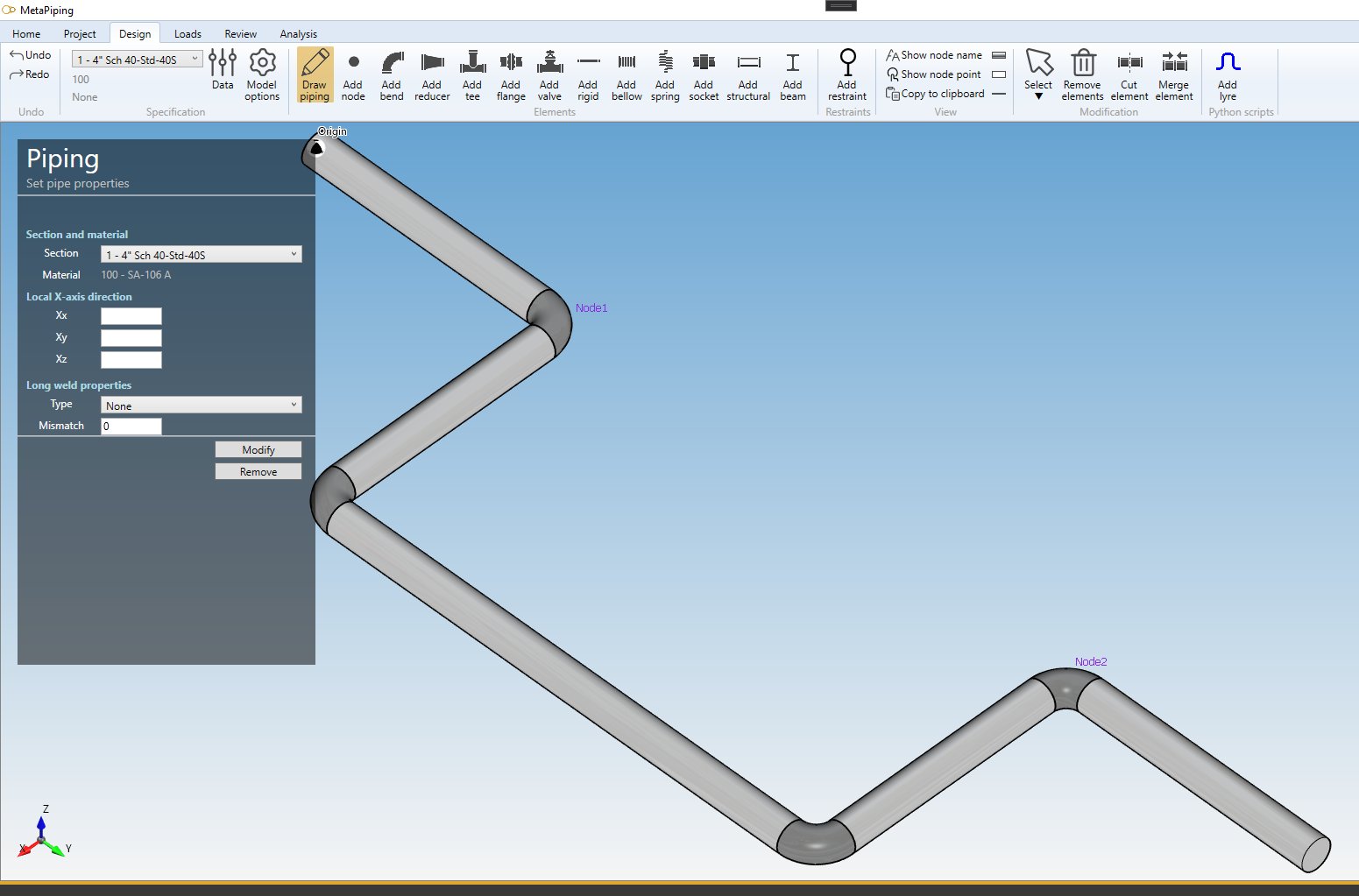1359x896 pixels.
Task: Open the Review tab
Action: point(240,34)
